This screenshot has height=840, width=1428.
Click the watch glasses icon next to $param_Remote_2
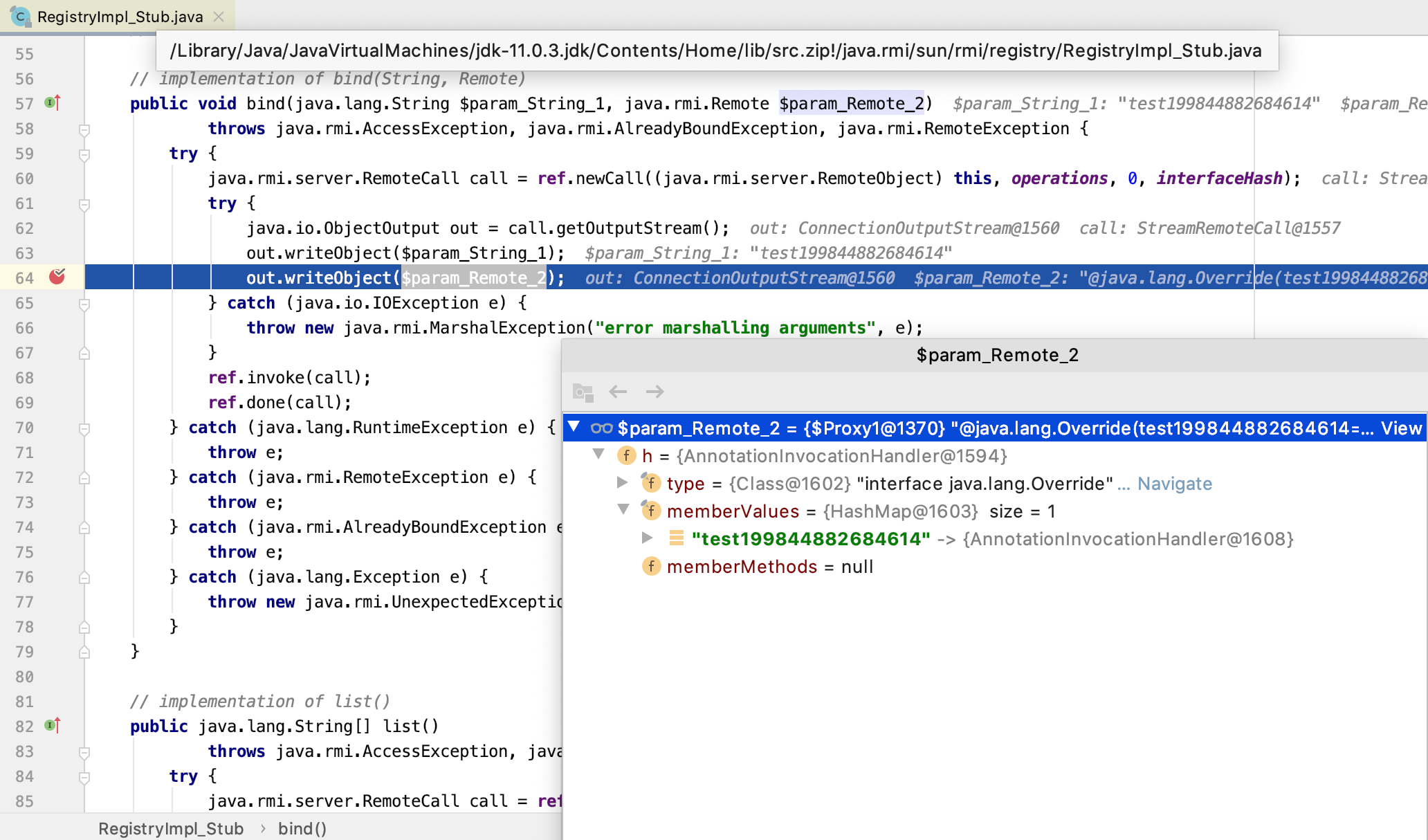[x=601, y=428]
